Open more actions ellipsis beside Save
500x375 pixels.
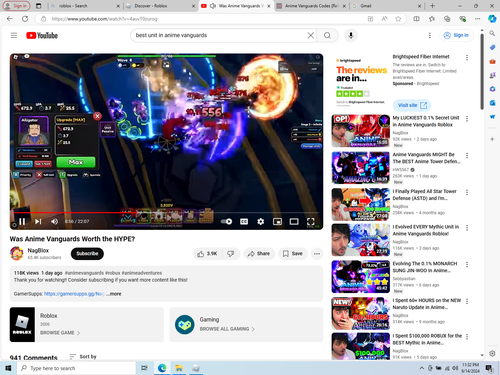[317, 254]
